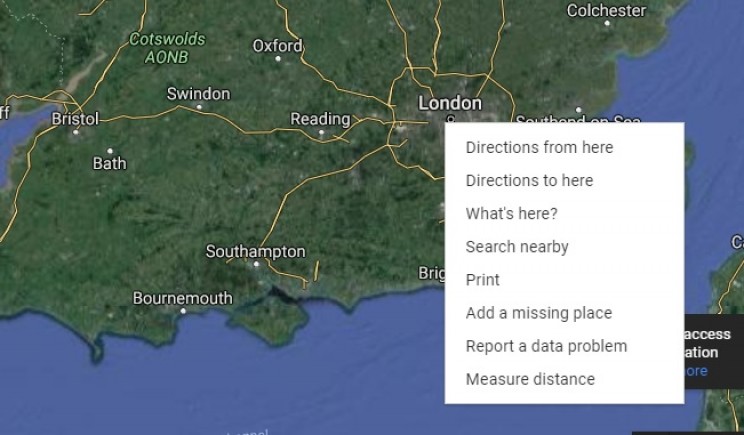Click 'Add a missing place' entry
Image resolution: width=744 pixels, height=435 pixels.
pyautogui.click(x=538, y=313)
